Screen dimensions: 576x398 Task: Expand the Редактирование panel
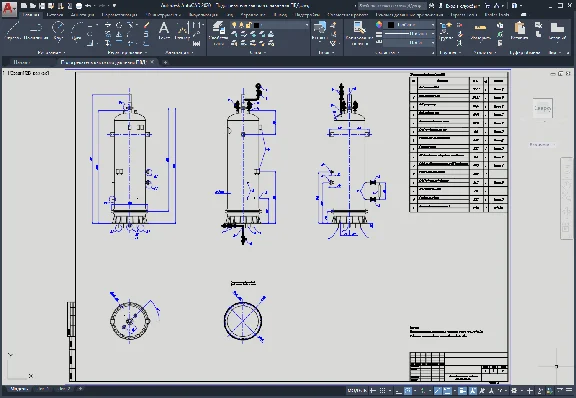pos(127,53)
